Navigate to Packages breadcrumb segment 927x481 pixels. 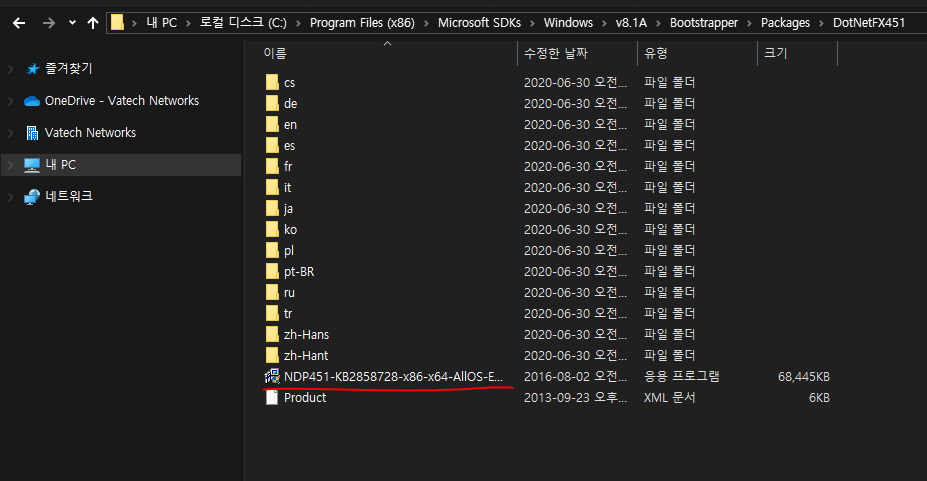click(785, 23)
